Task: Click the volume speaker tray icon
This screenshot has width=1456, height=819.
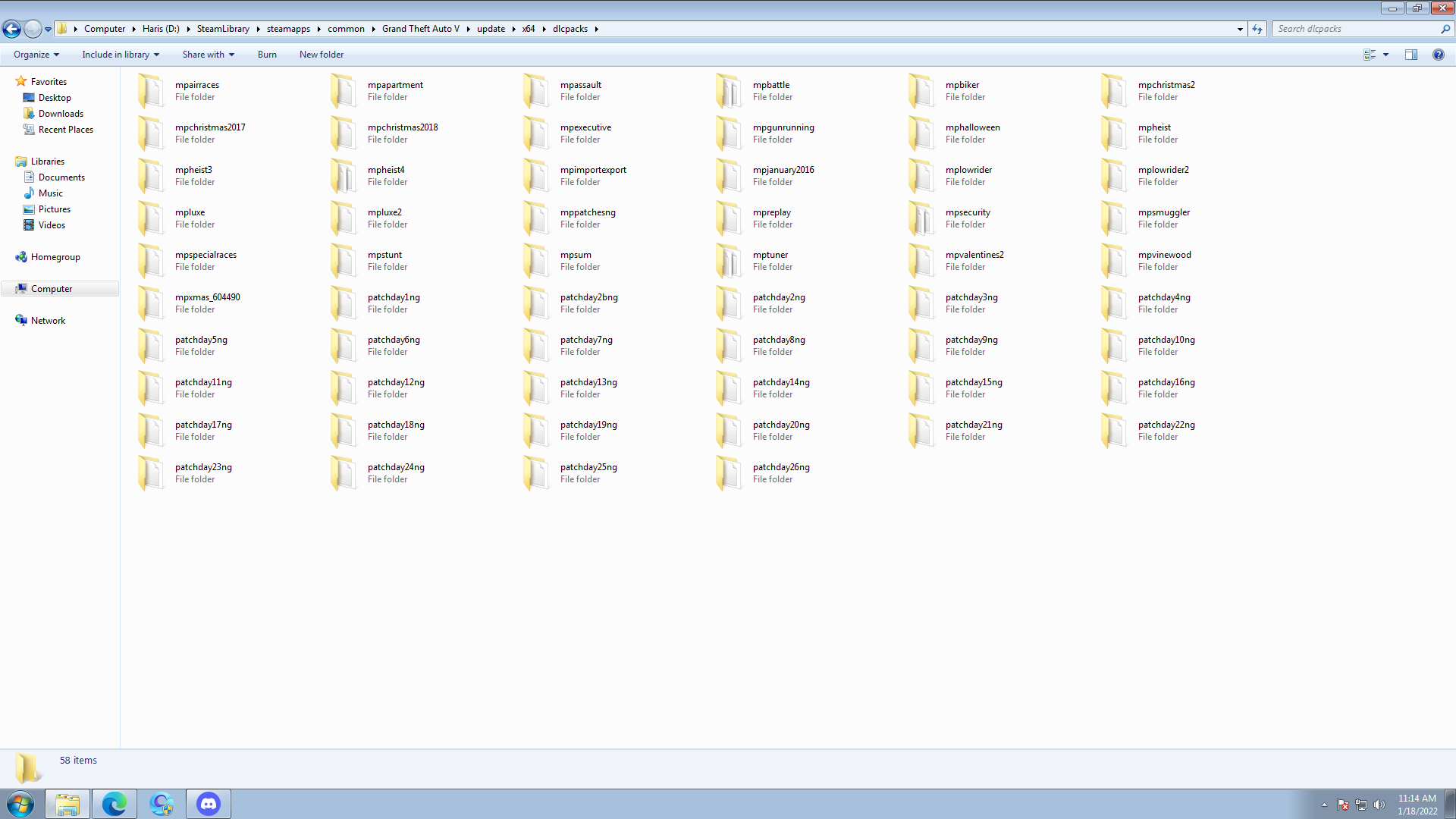Action: 1379,805
